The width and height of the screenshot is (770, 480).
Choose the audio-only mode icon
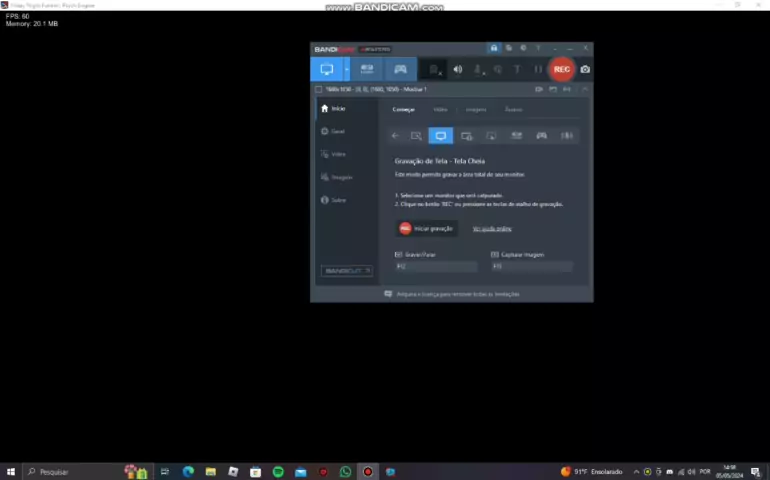[x=567, y=136]
